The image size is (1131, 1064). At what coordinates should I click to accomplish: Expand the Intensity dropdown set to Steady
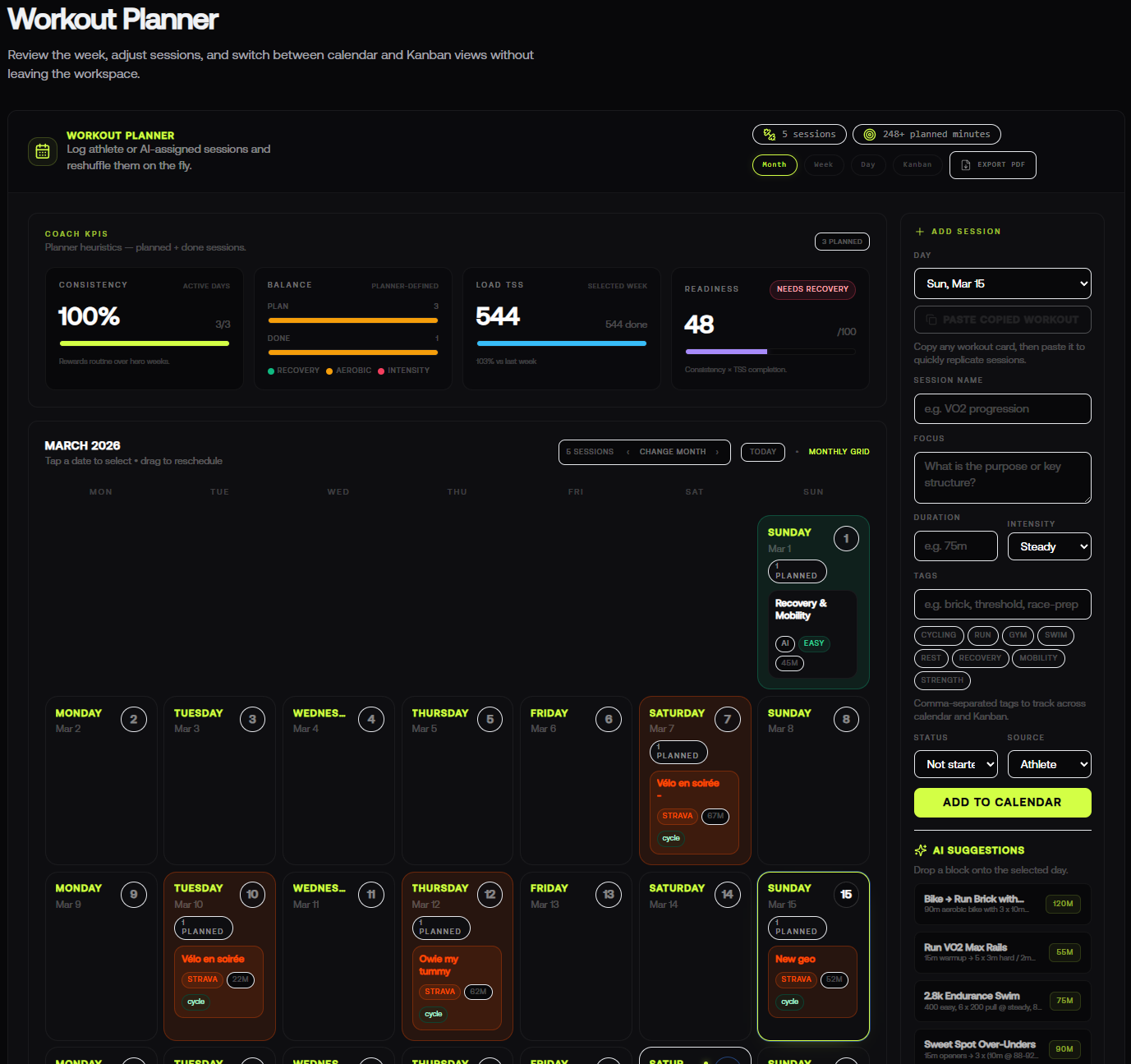pos(1049,546)
